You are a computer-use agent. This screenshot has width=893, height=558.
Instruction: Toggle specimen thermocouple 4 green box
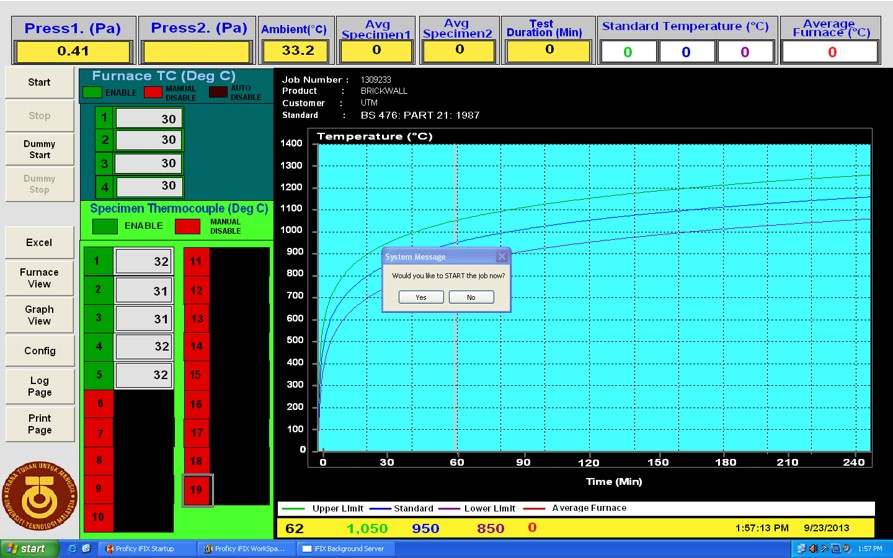(x=99, y=346)
